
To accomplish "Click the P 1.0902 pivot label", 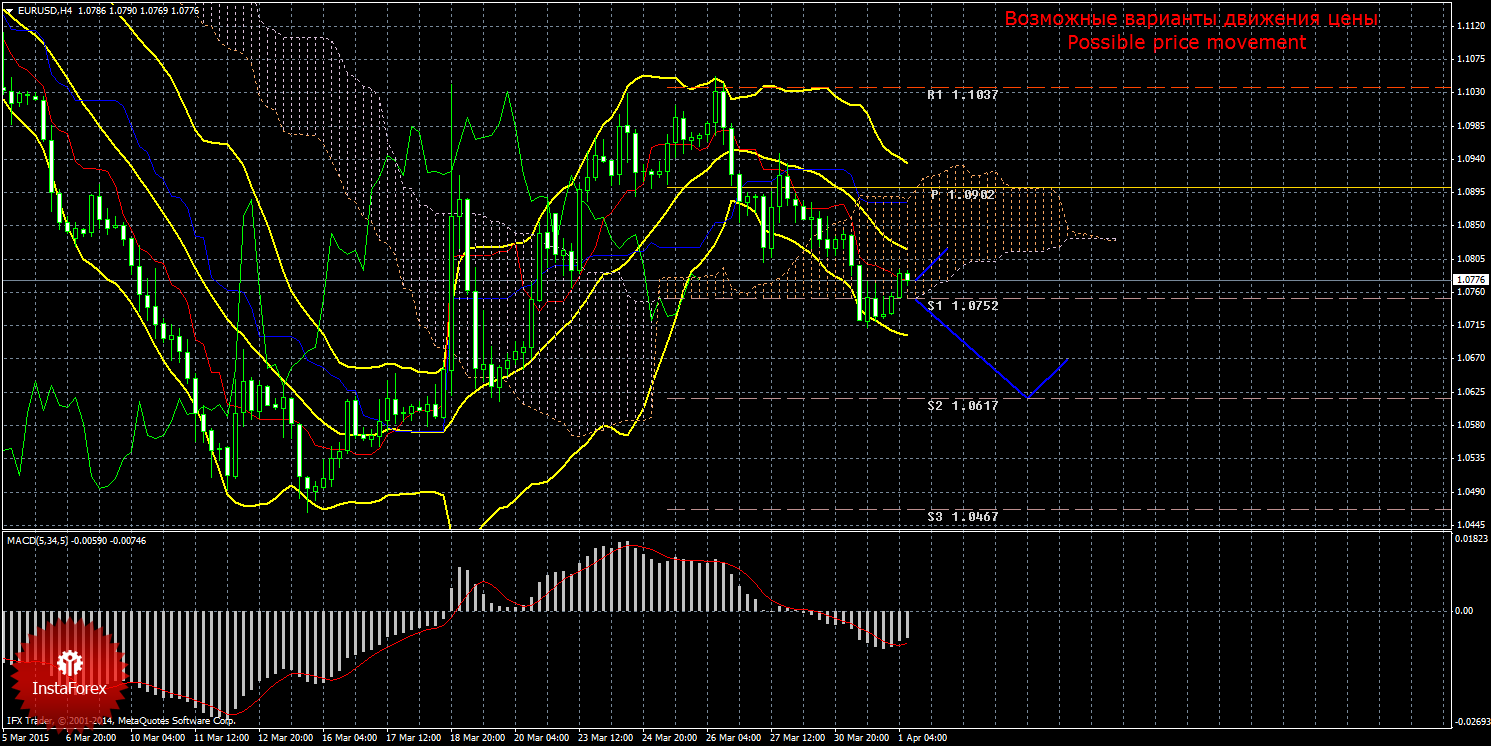I will 962,194.
